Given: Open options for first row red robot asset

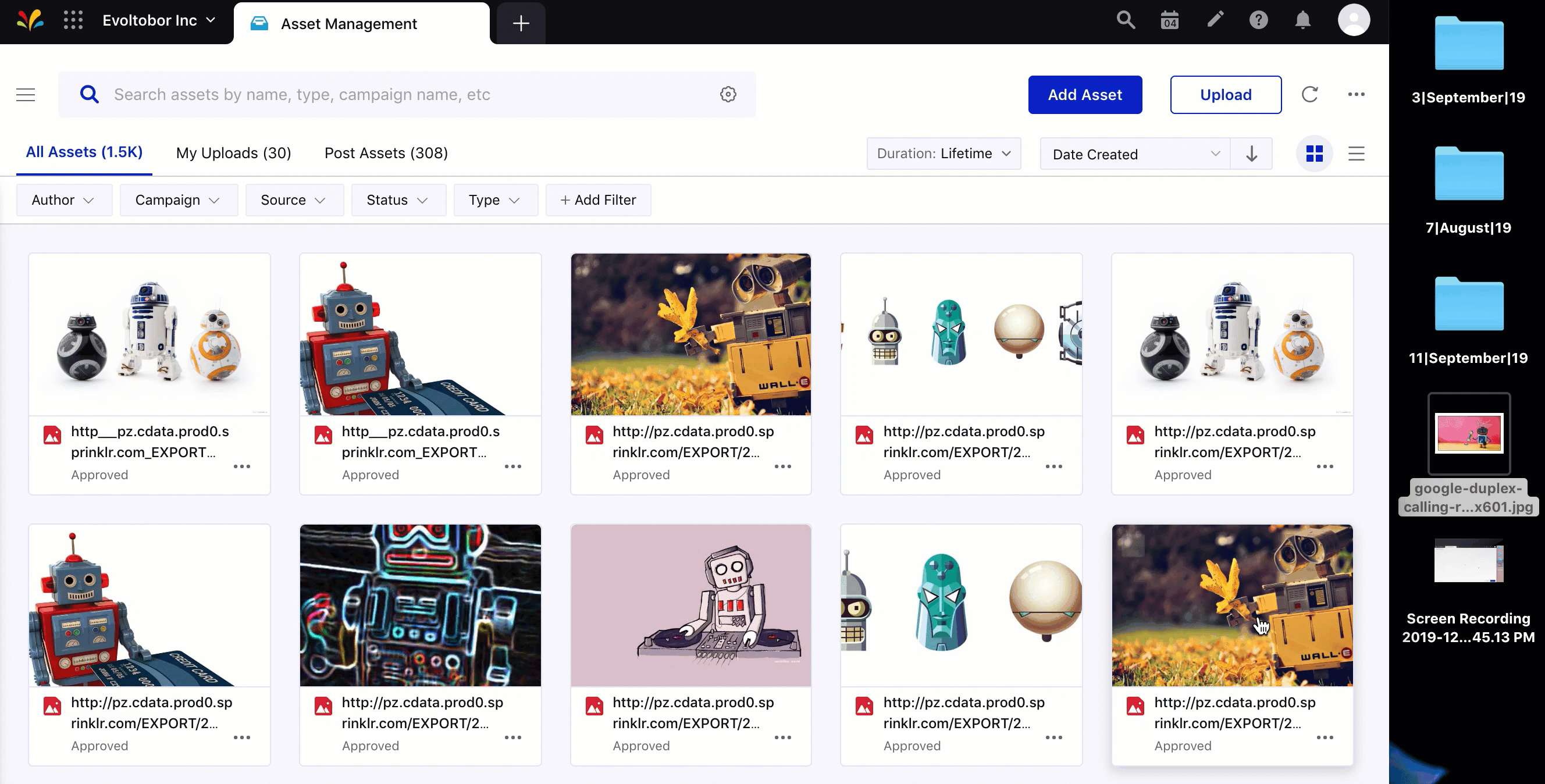Looking at the screenshot, I should 513,466.
